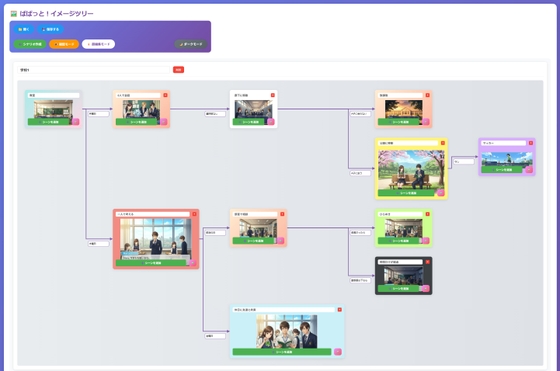
Task: Remove the lime green classroom card
Action: click(x=428, y=214)
